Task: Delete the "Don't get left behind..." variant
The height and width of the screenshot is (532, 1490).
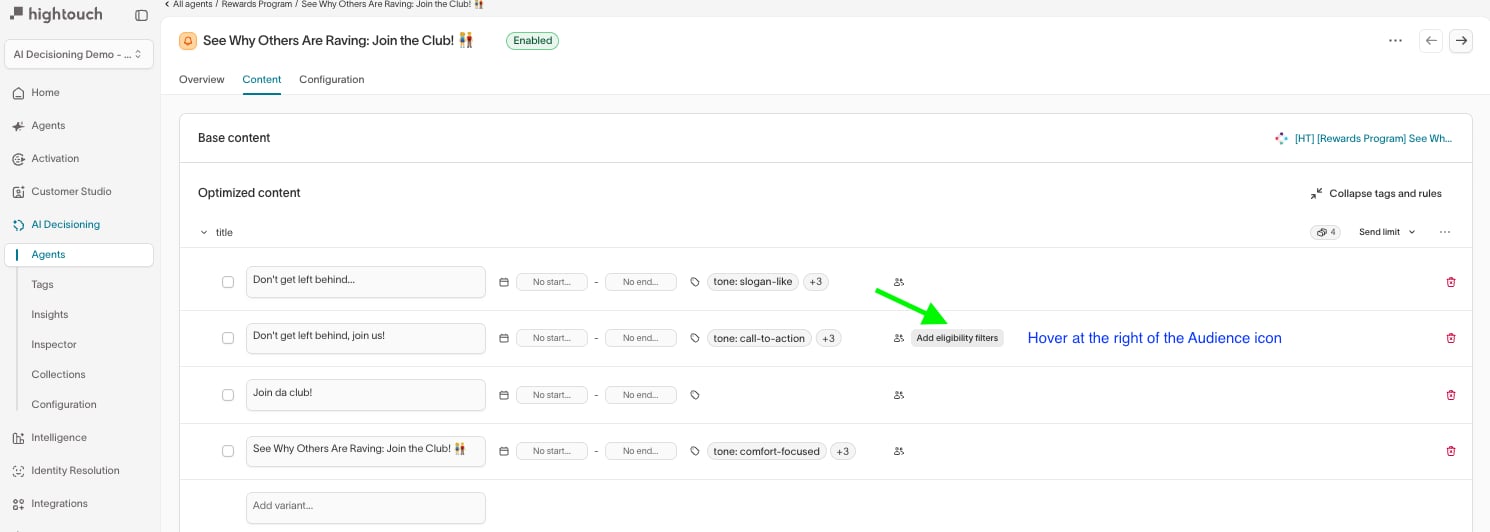Action: pos(1451,282)
